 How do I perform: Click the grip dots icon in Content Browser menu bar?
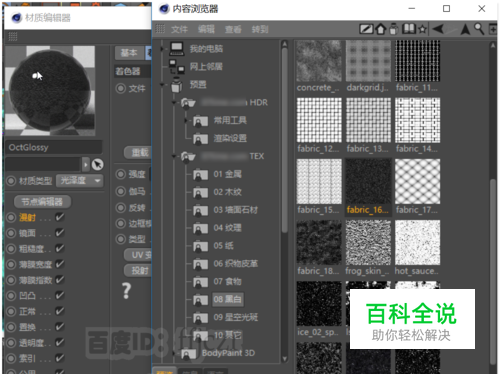160,29
